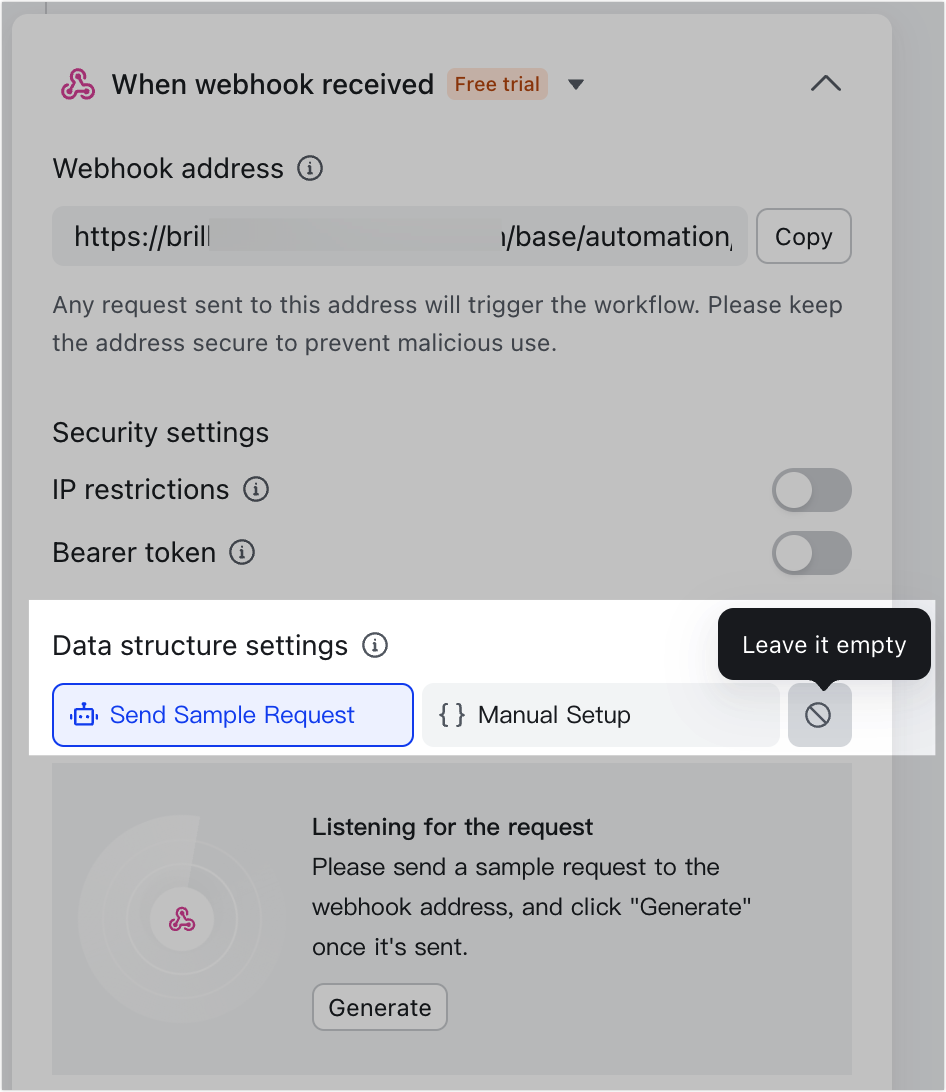
Task: Enable IP restrictions
Action: [812, 490]
